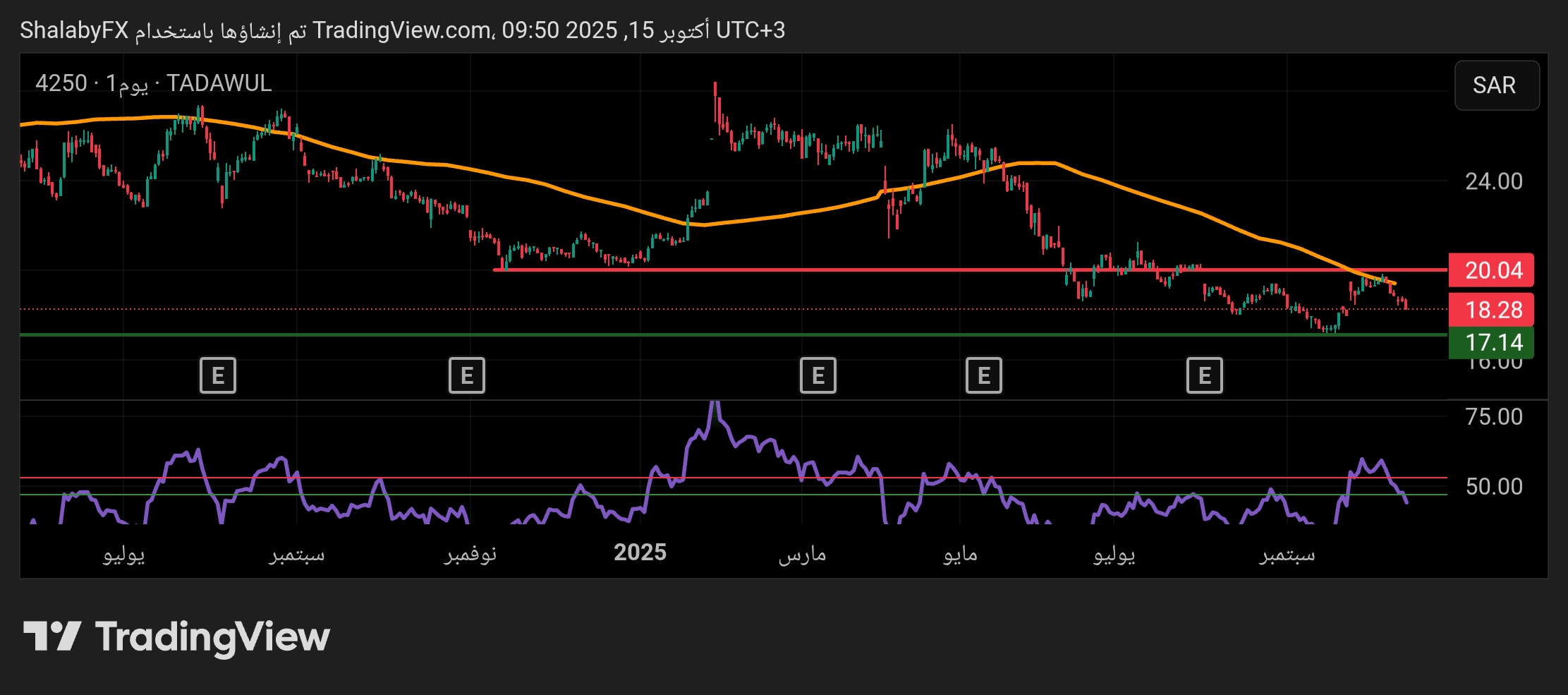Click the TradingView.com text in the header

(x=402, y=30)
